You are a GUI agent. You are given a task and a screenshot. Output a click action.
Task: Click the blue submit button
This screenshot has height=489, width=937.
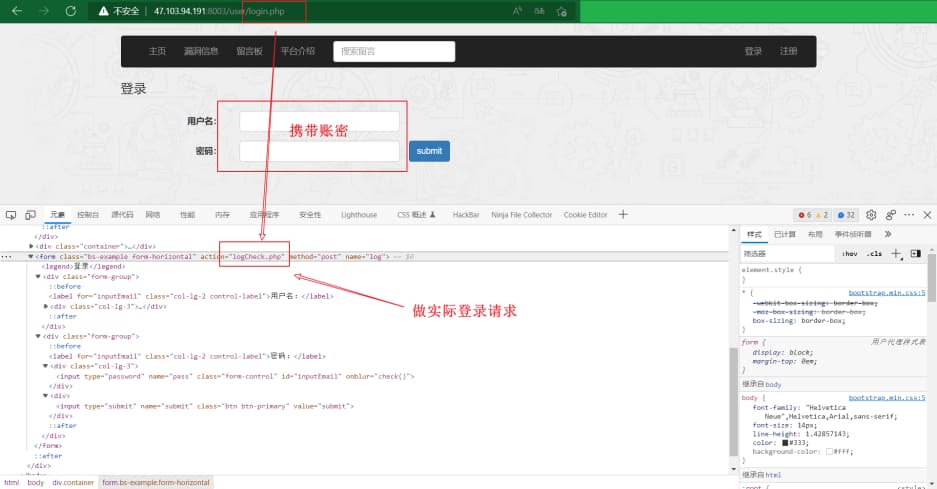click(x=429, y=151)
